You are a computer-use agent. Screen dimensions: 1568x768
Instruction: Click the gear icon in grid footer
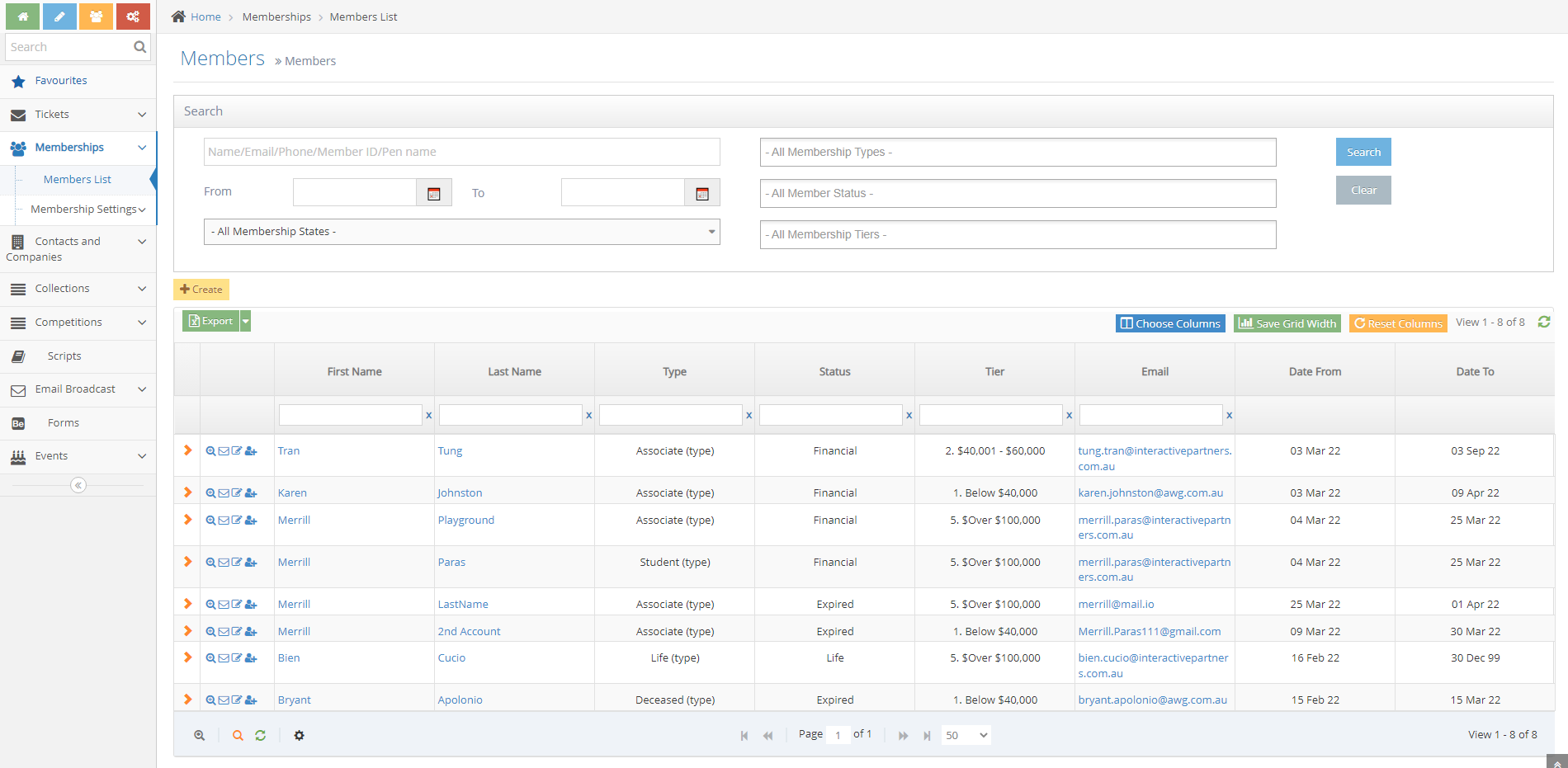[299, 736]
